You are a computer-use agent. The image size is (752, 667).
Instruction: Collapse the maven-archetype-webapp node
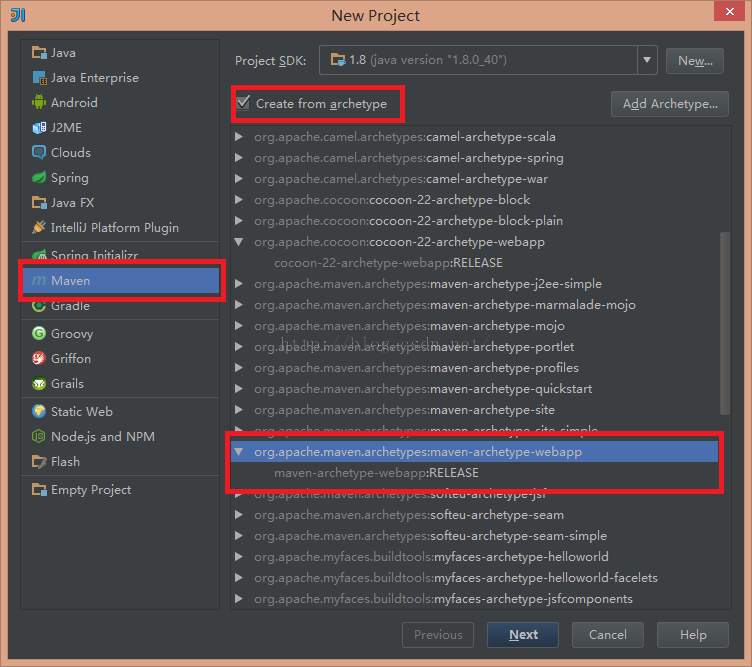[238, 452]
